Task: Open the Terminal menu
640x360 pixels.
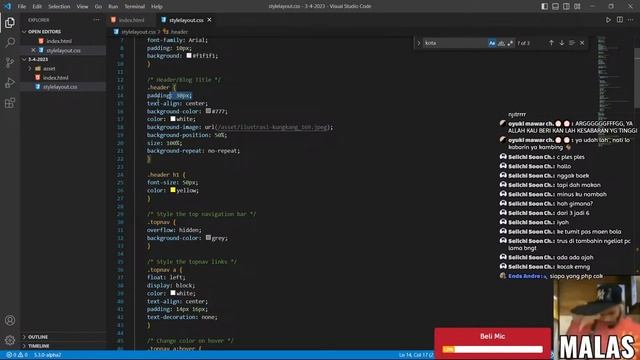Action: [134, 6]
